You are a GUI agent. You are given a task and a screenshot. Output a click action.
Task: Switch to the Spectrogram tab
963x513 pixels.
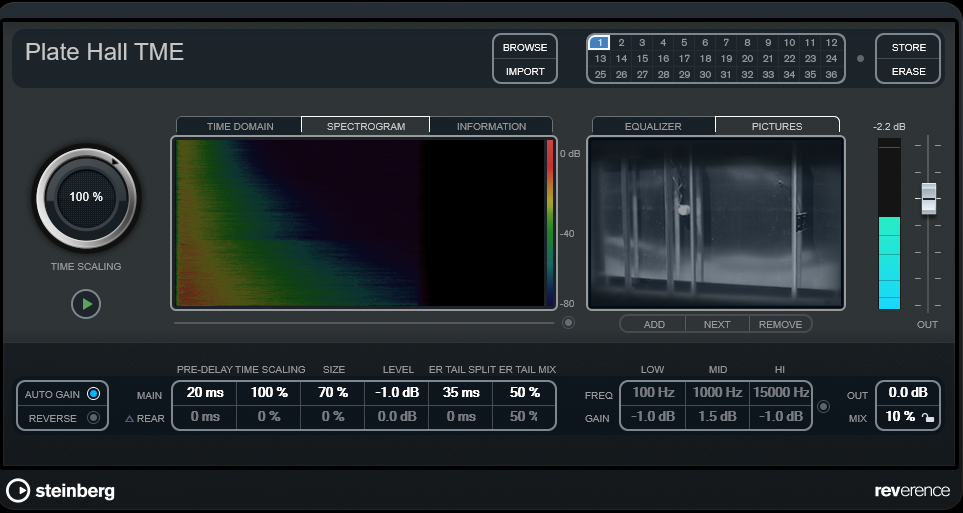click(x=365, y=126)
